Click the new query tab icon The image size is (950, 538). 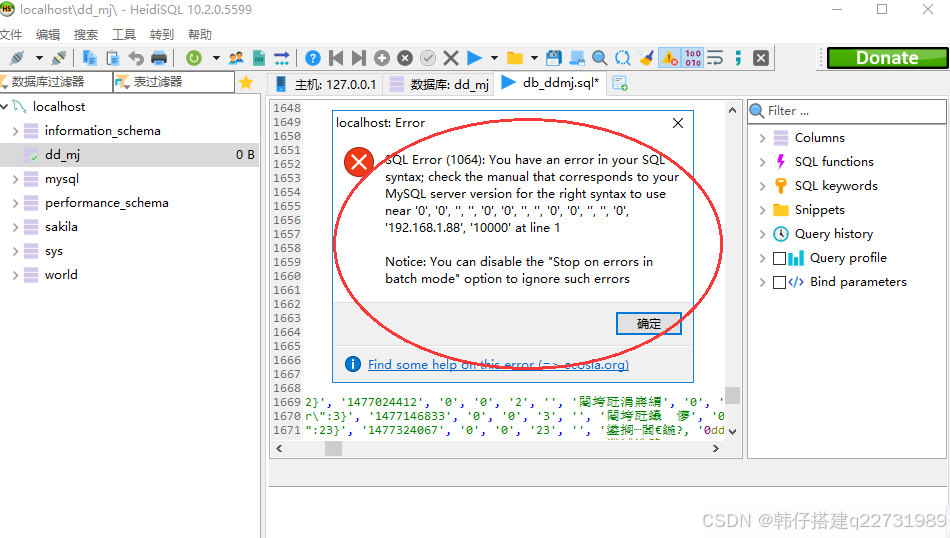[x=620, y=83]
